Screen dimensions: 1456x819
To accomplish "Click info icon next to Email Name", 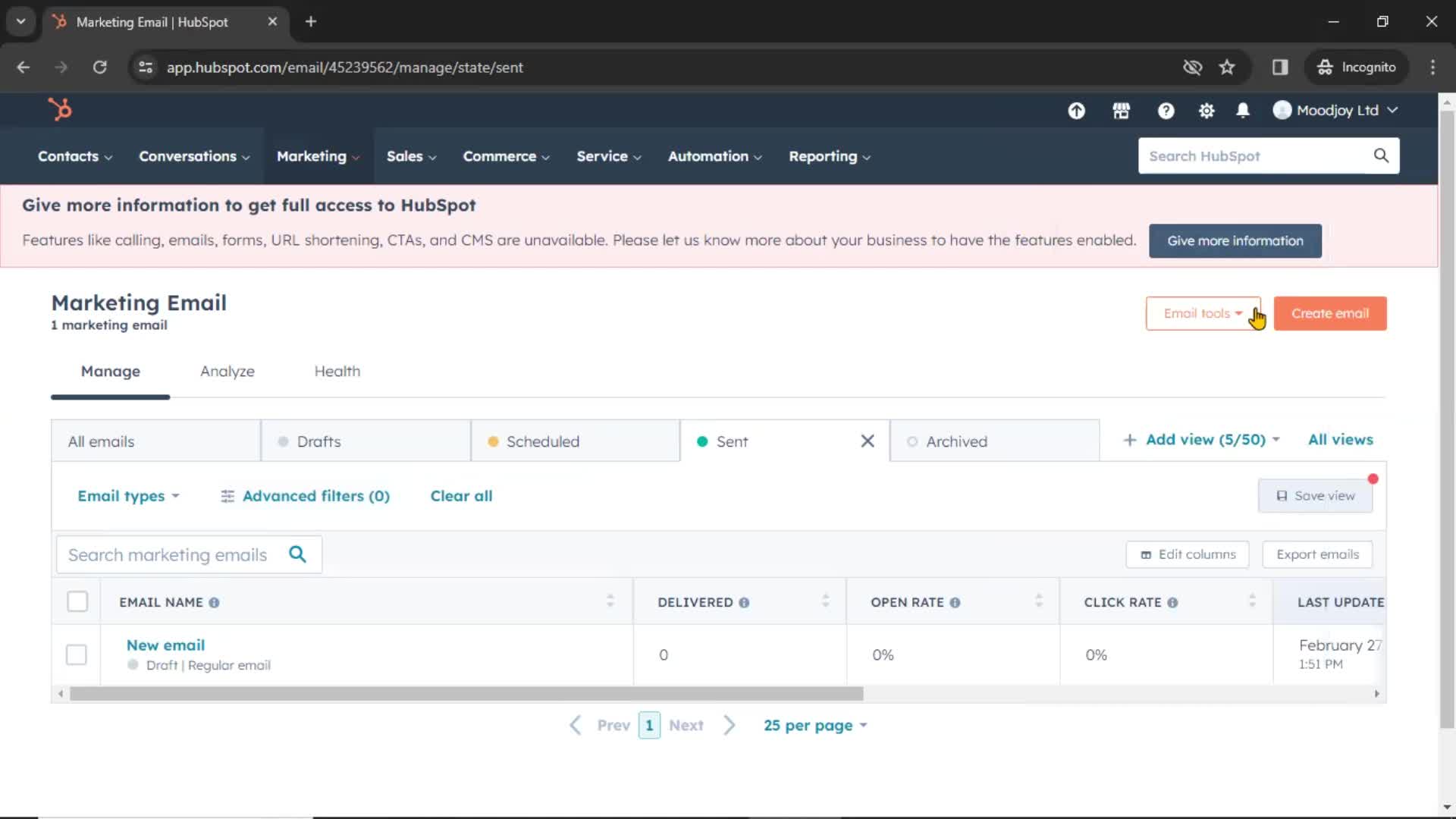I will [214, 603].
